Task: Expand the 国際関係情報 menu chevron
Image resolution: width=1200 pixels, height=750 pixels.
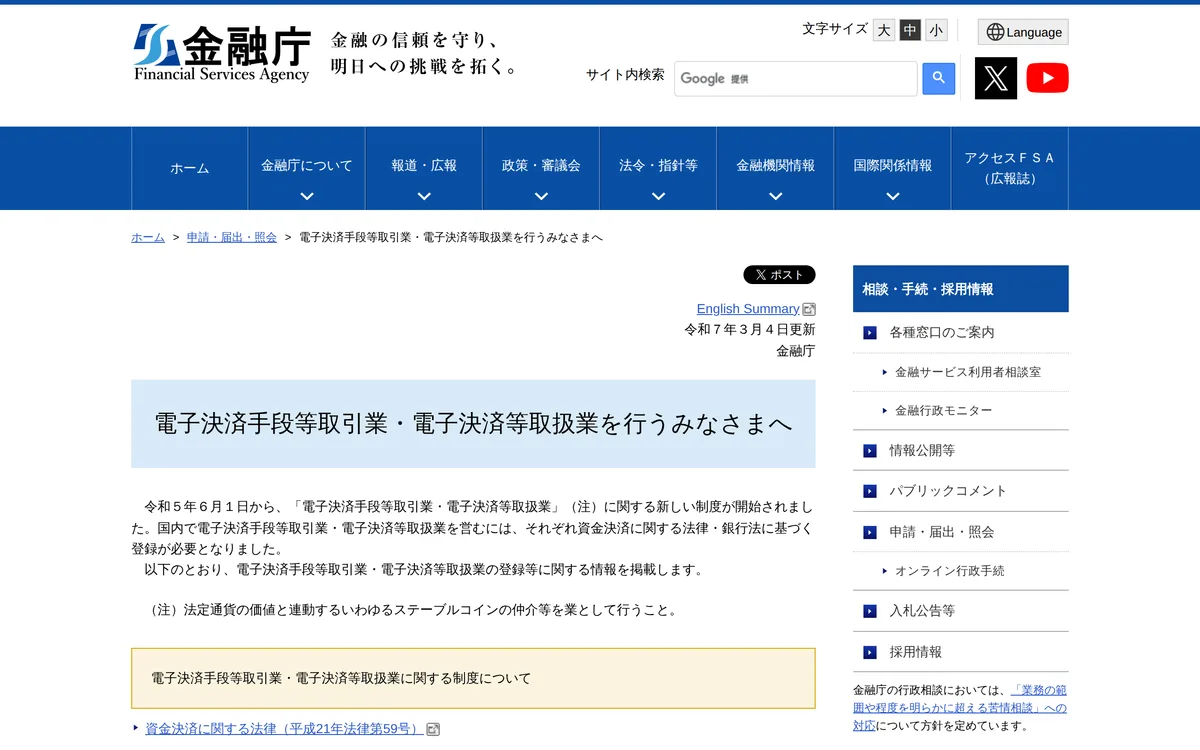Action: point(893,196)
